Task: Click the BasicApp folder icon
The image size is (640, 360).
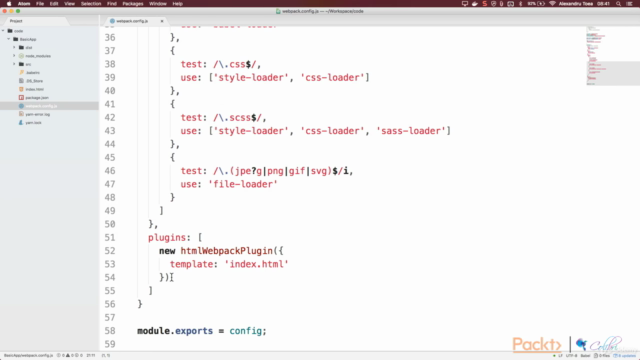Action: (x=16, y=39)
